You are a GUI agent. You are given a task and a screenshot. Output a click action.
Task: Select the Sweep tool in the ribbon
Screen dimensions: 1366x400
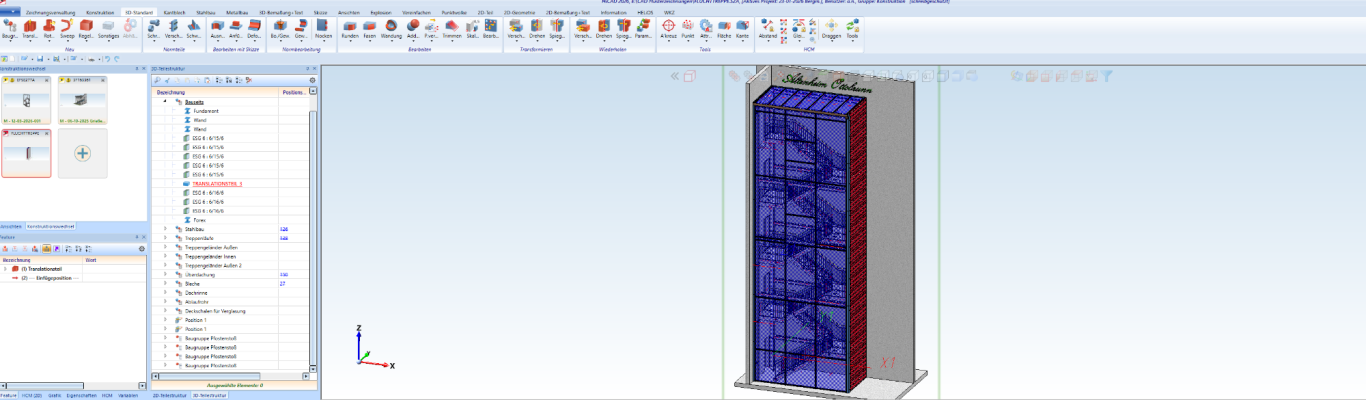click(66, 26)
